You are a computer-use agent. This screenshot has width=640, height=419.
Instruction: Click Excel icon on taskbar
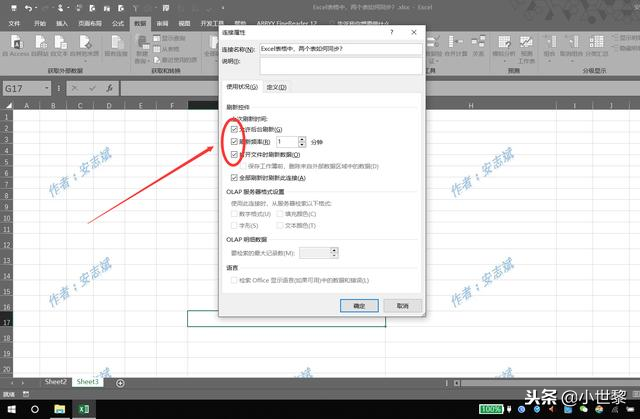click(x=84, y=409)
